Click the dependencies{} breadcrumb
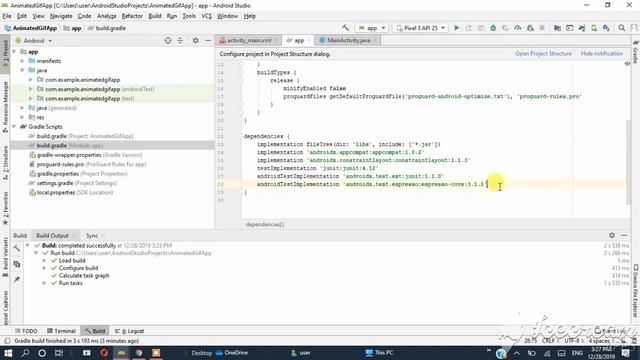640x360 pixels. (264, 224)
